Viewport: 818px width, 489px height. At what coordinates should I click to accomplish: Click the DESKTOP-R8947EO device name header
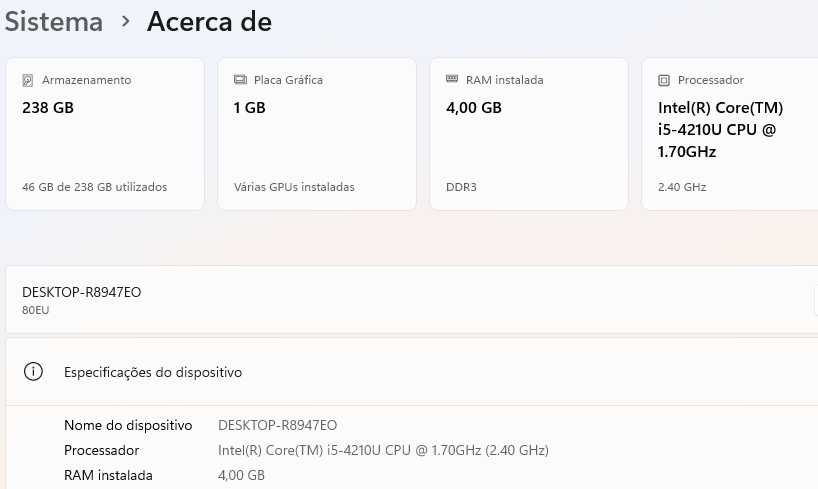pos(82,292)
